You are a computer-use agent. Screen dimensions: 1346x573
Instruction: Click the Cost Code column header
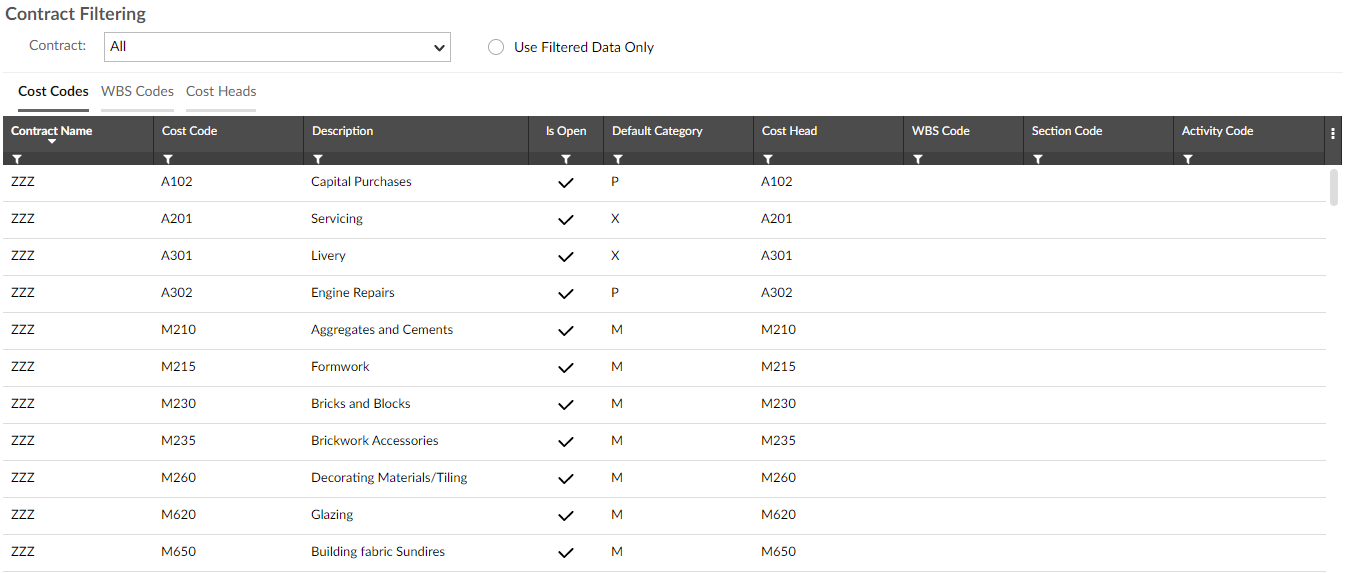[189, 131]
